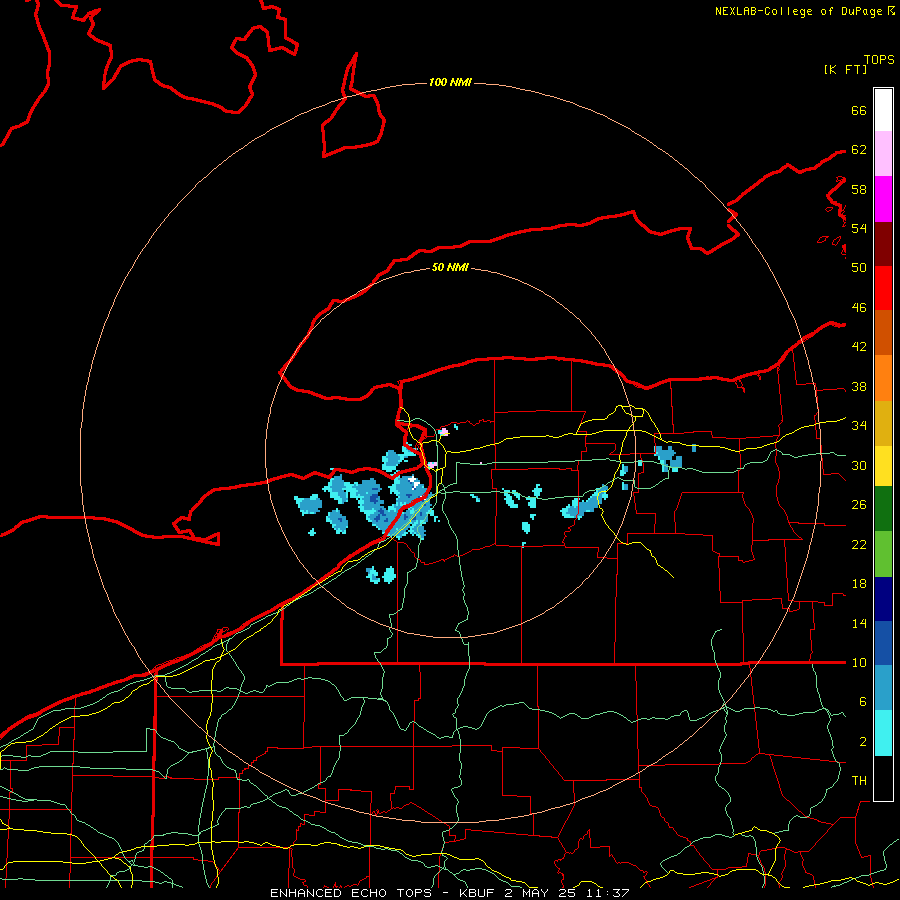The width and height of the screenshot is (900, 900).
Task: Click the "22" legend value
Action: [859, 545]
